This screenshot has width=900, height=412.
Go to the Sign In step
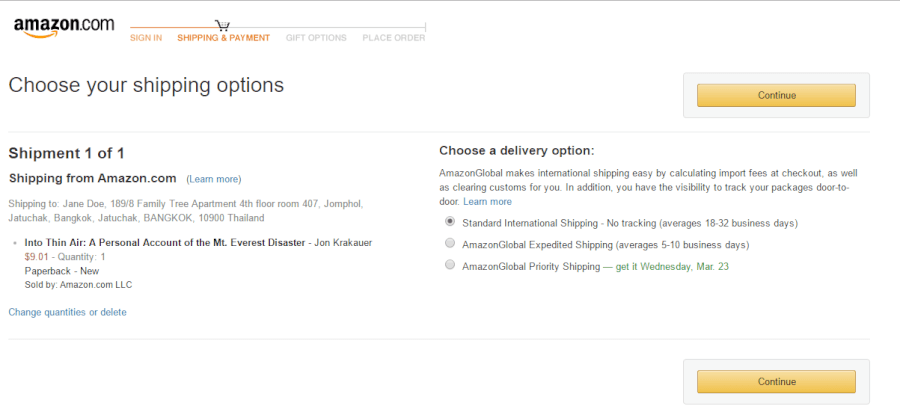tap(146, 38)
